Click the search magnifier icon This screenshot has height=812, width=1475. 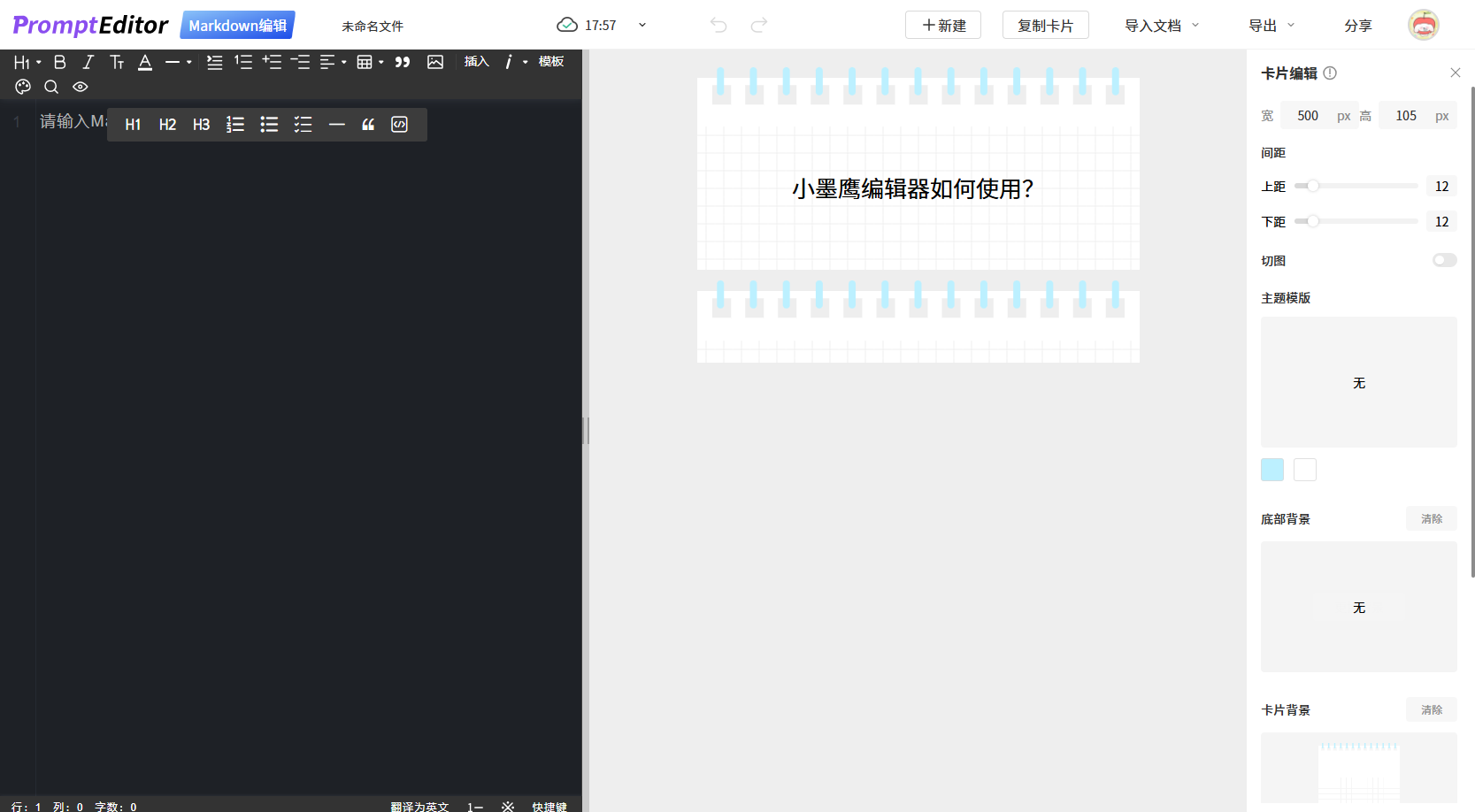coord(51,87)
